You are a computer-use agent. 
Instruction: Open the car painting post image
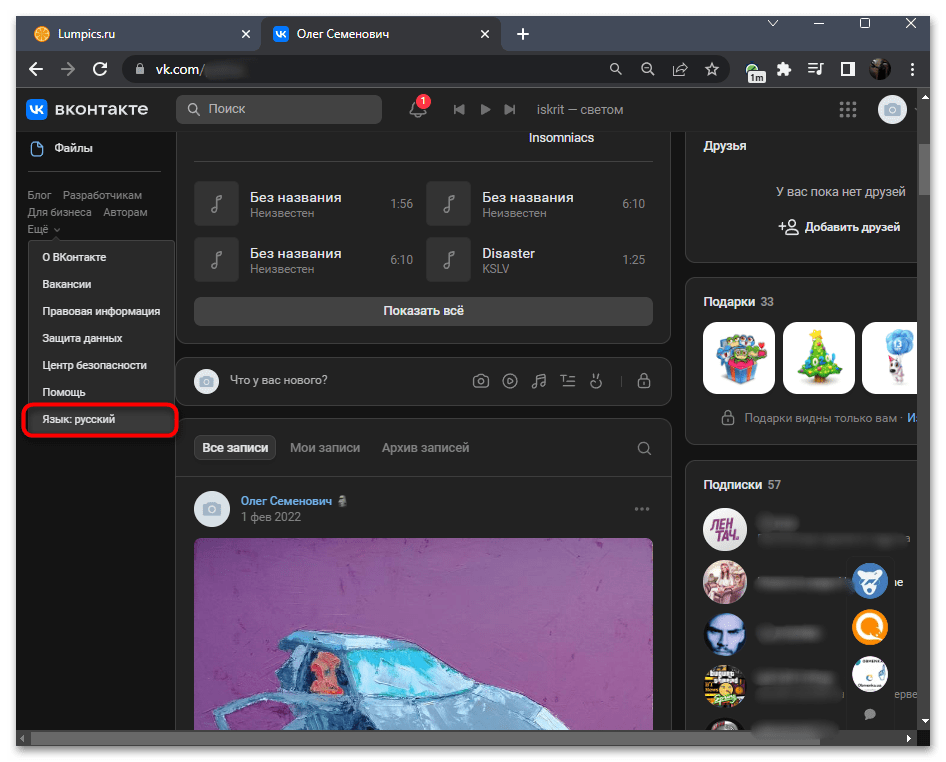click(x=424, y=633)
